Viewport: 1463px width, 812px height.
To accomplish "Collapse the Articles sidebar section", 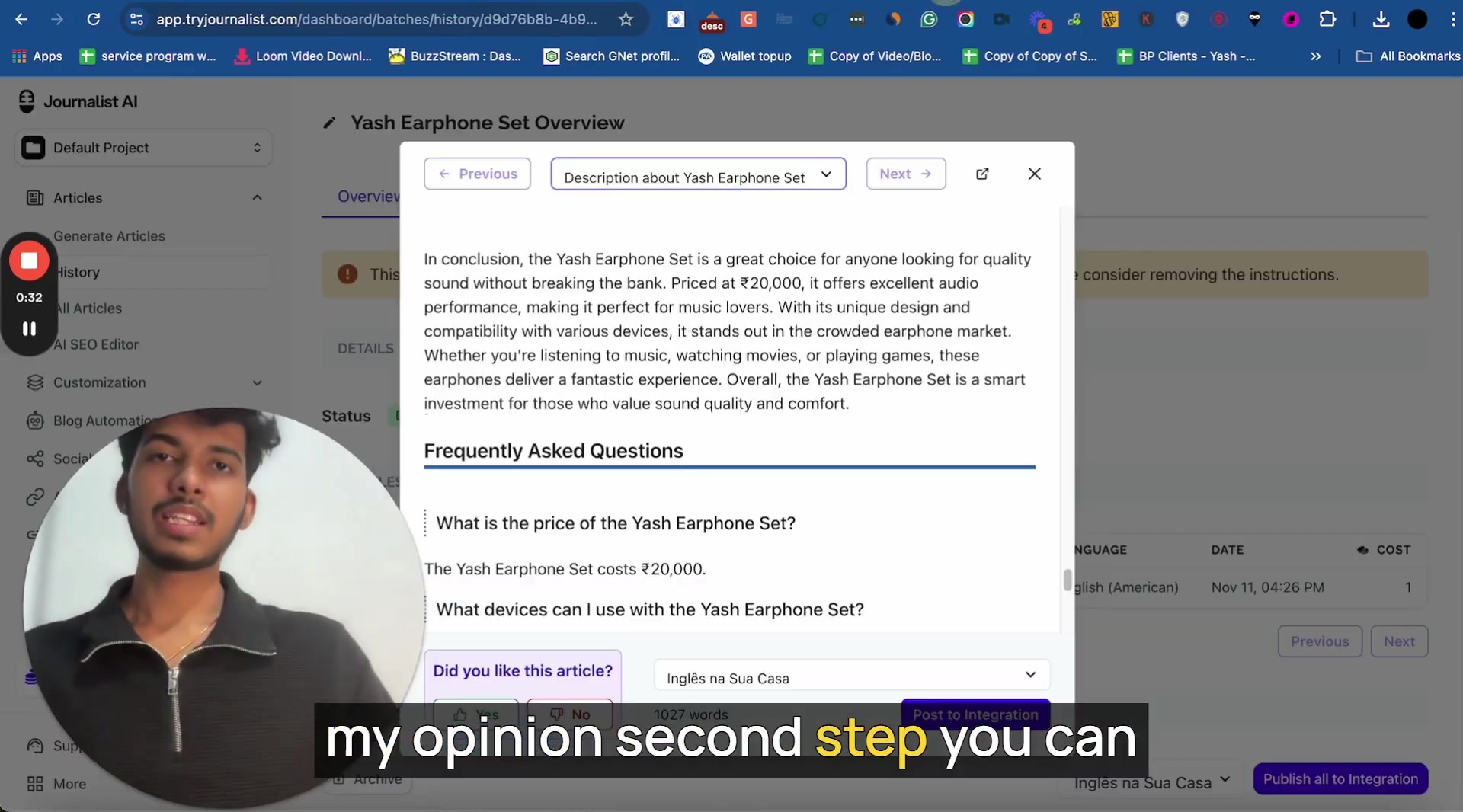I will click(x=257, y=198).
